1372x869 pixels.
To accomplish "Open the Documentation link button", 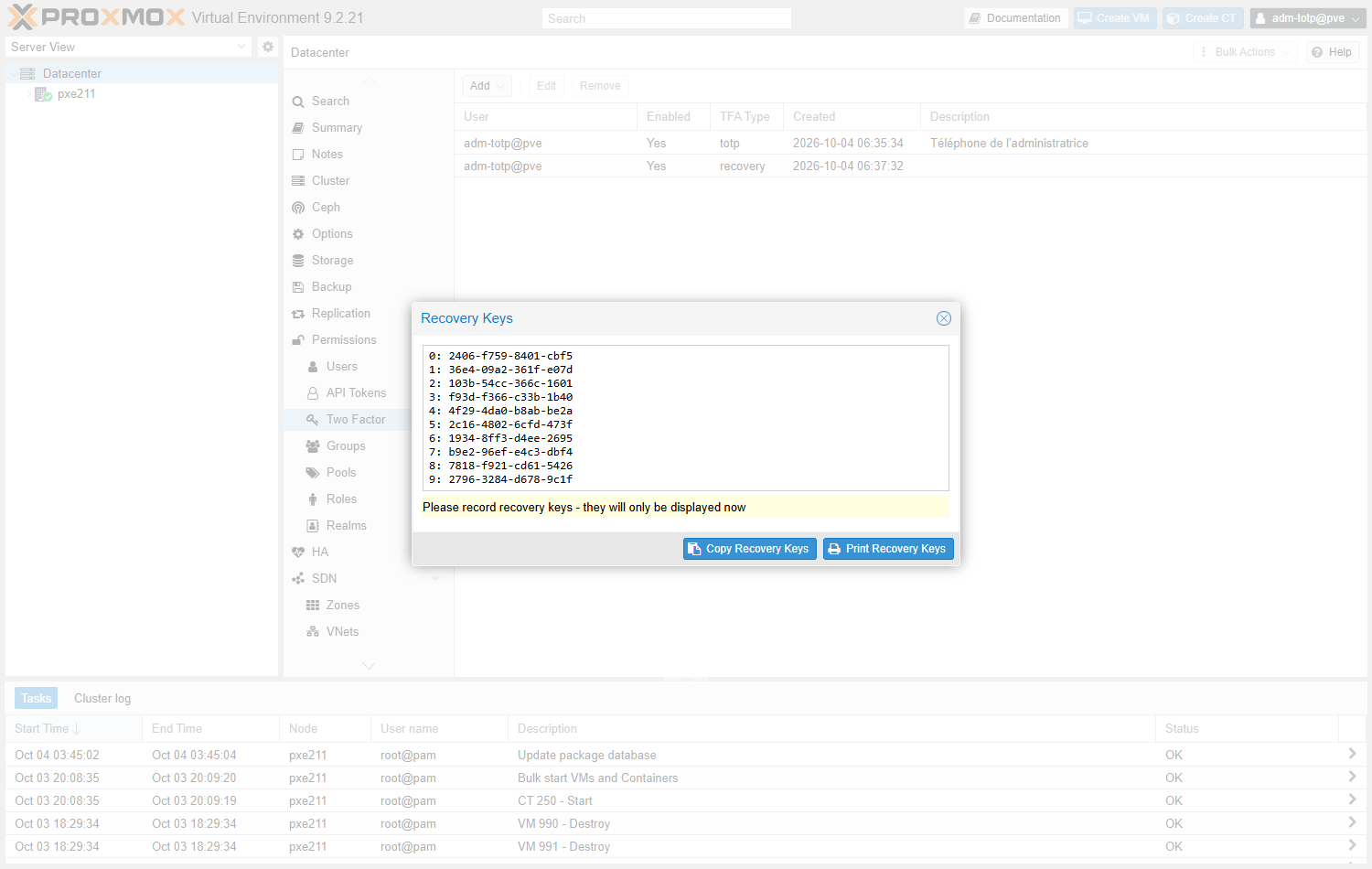I will 1016,18.
